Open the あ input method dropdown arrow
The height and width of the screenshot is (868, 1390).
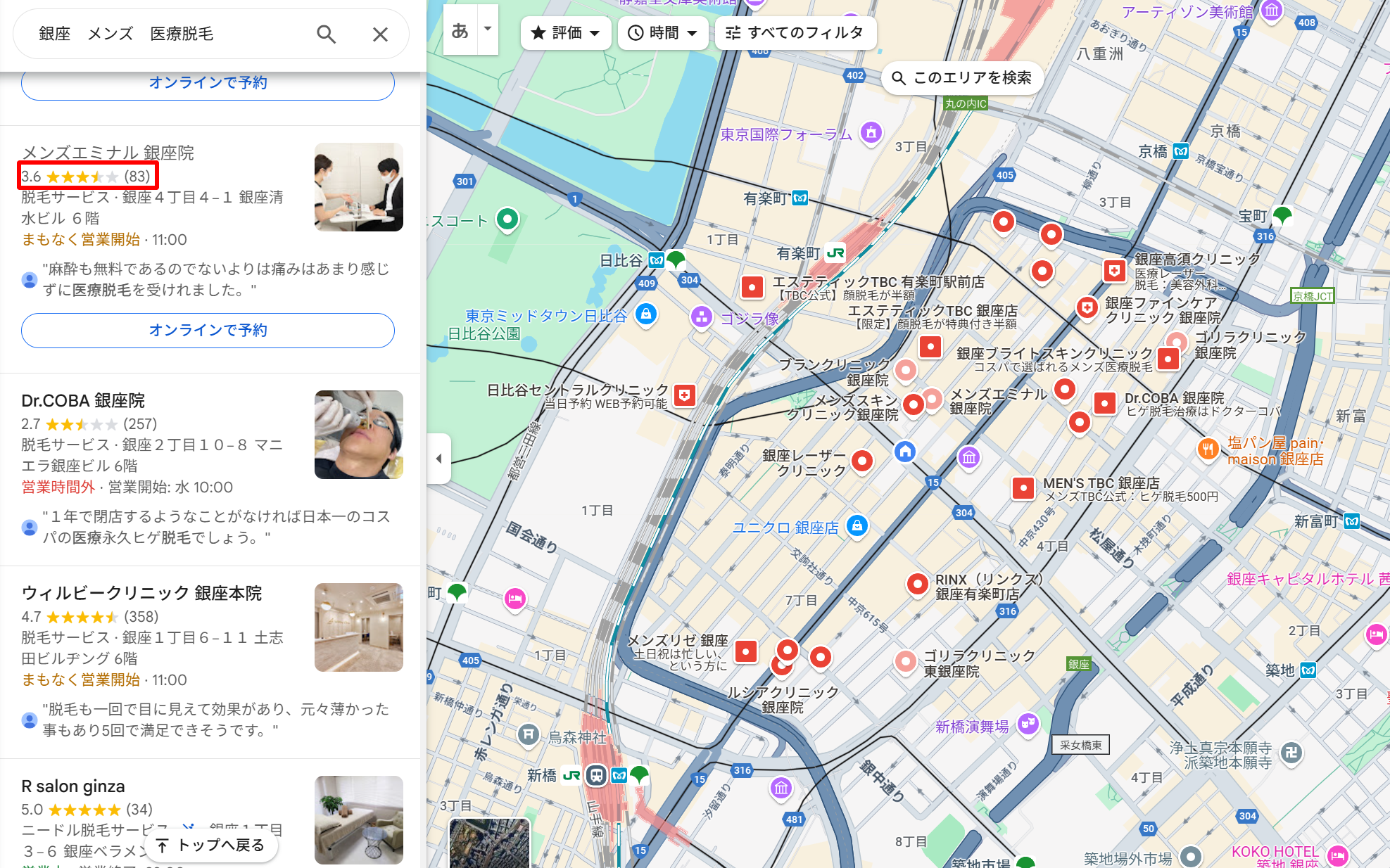[488, 30]
